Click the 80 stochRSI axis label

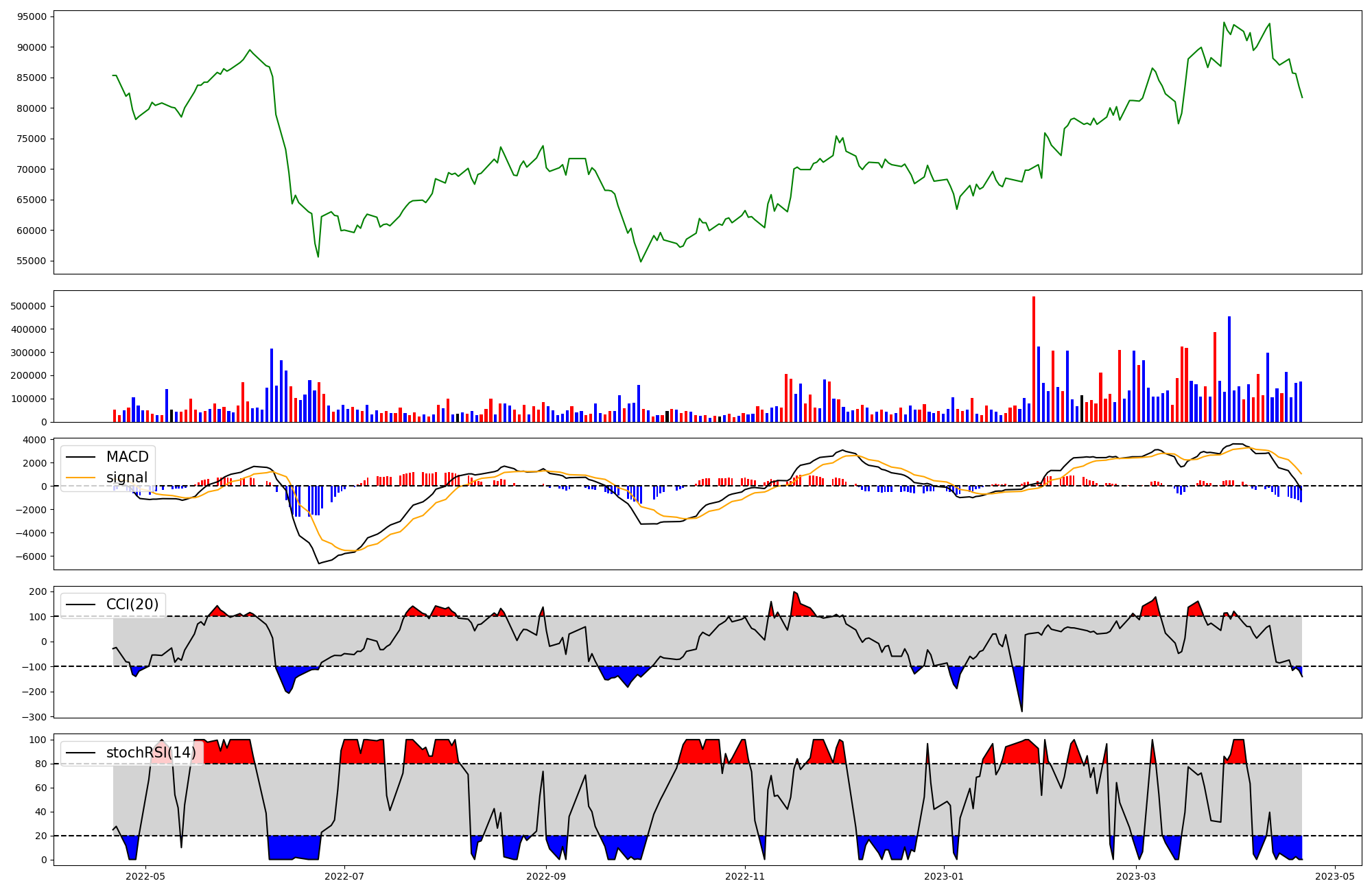point(41,764)
